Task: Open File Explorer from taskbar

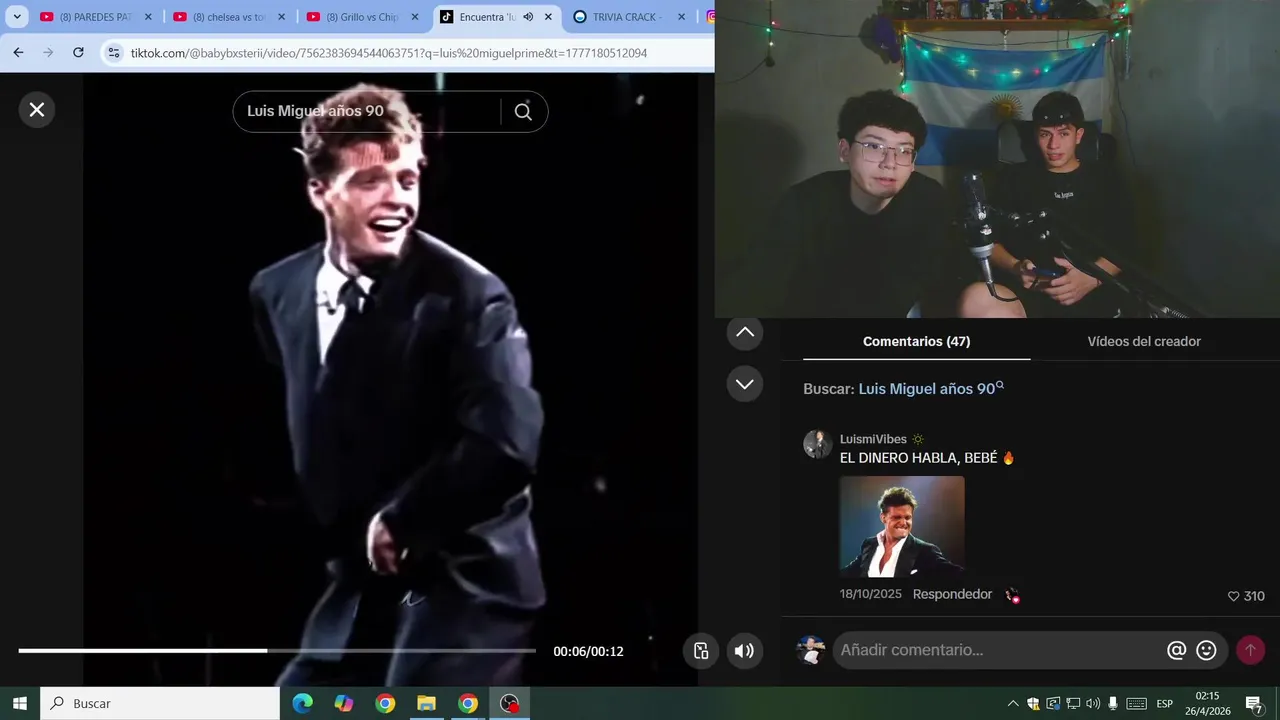Action: [427, 703]
